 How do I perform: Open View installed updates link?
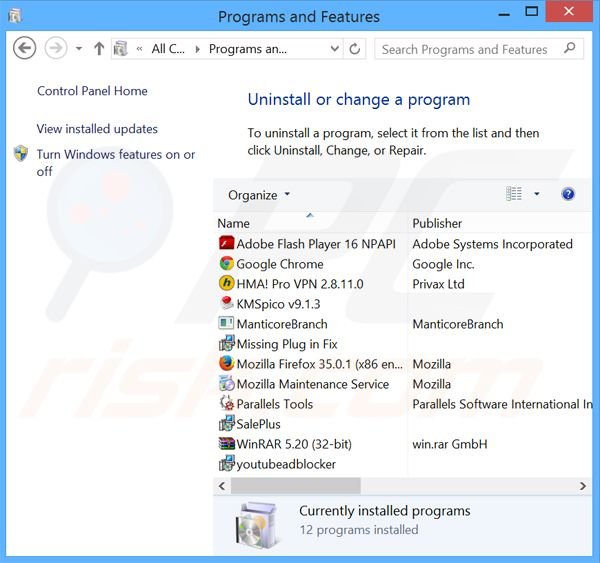(x=97, y=129)
